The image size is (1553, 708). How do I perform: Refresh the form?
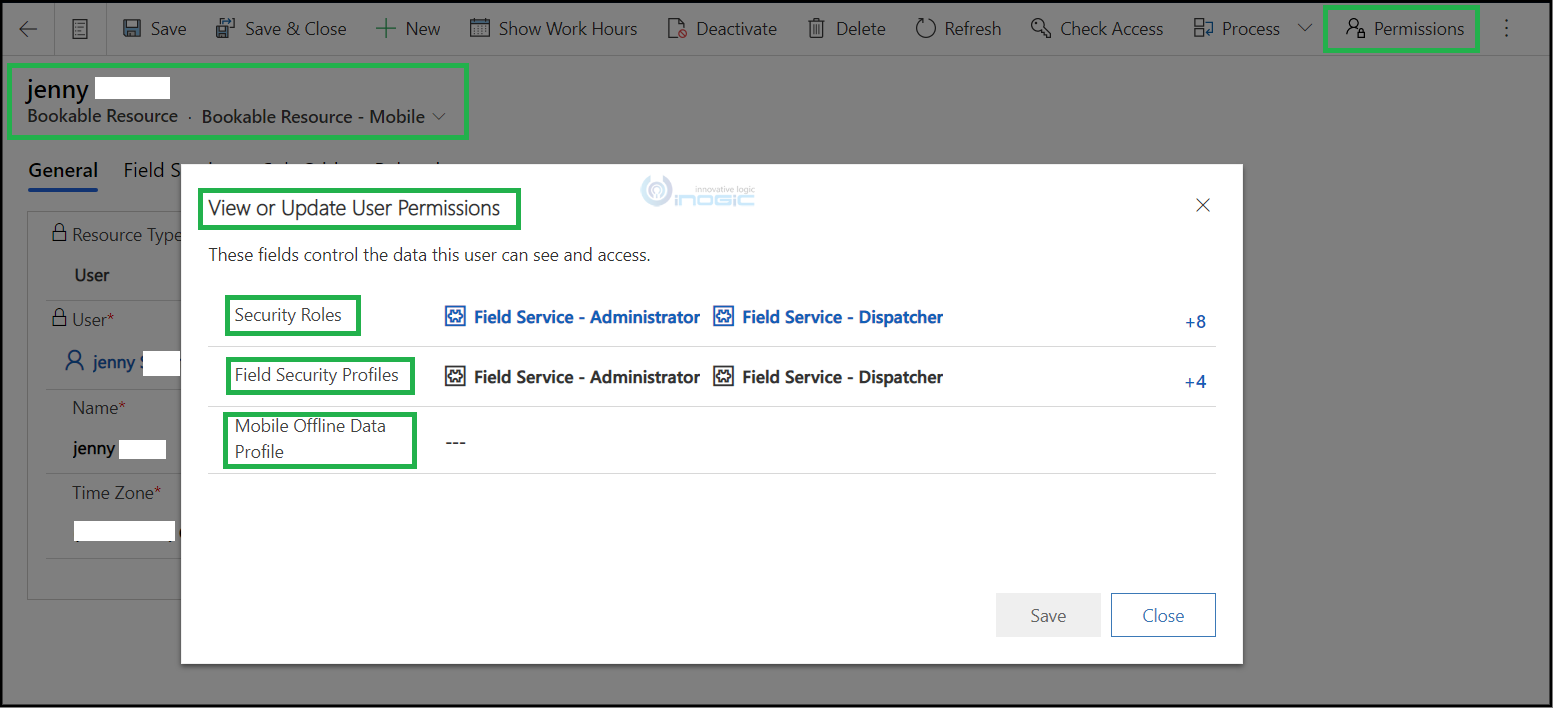pyautogui.click(x=958, y=29)
